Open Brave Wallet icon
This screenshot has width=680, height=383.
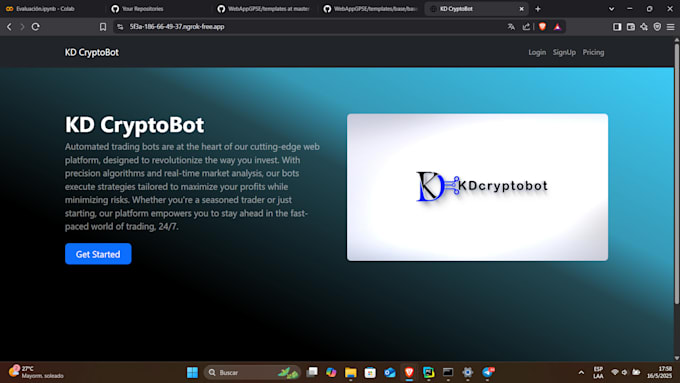631,27
